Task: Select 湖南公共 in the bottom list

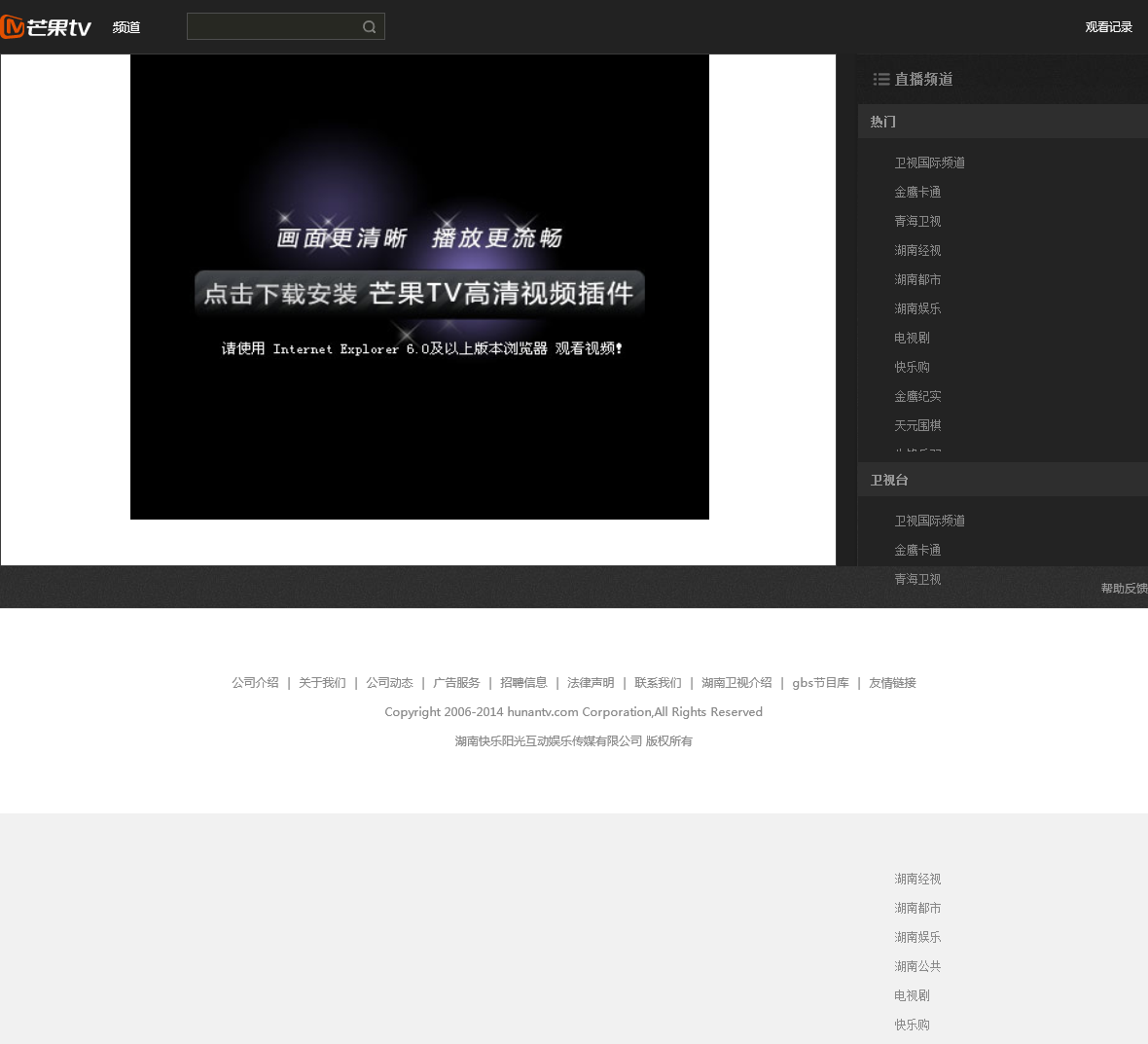Action: pos(917,966)
